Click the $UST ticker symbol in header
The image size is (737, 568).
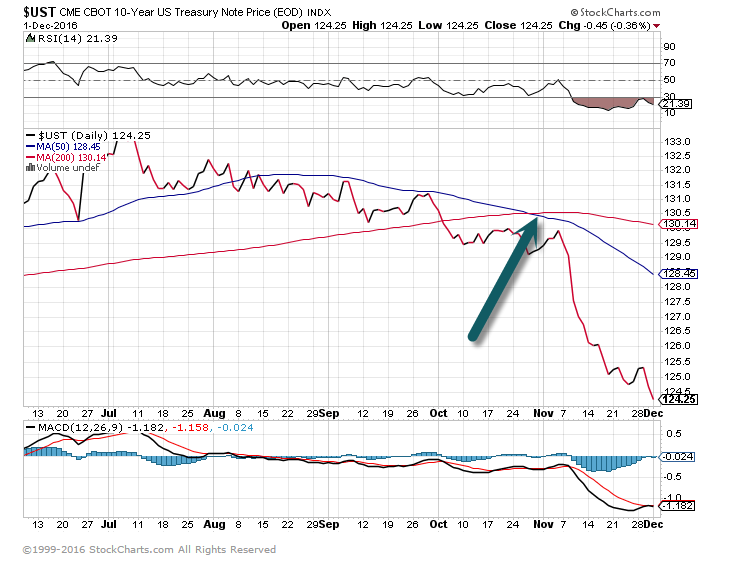point(39,12)
